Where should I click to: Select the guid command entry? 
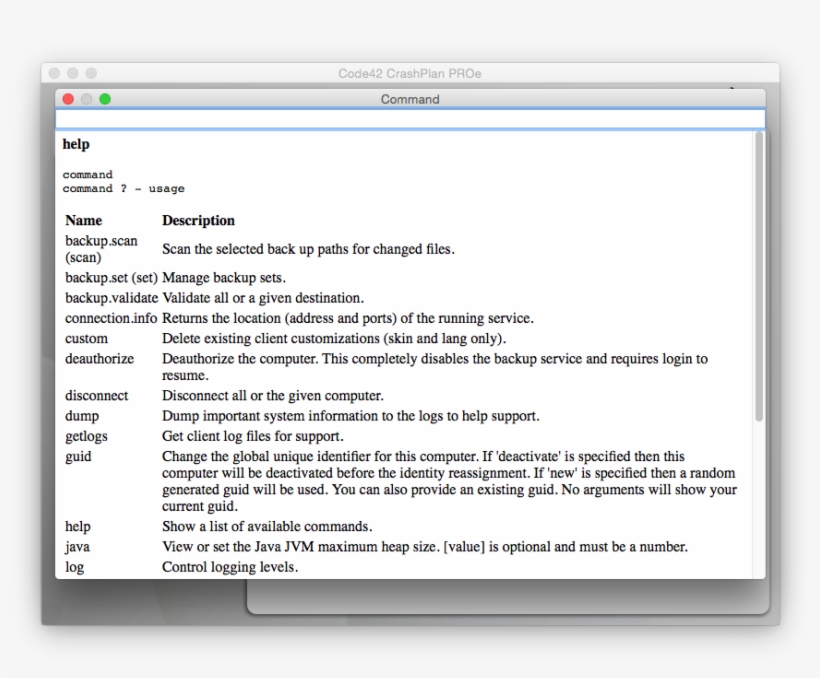pos(76,456)
